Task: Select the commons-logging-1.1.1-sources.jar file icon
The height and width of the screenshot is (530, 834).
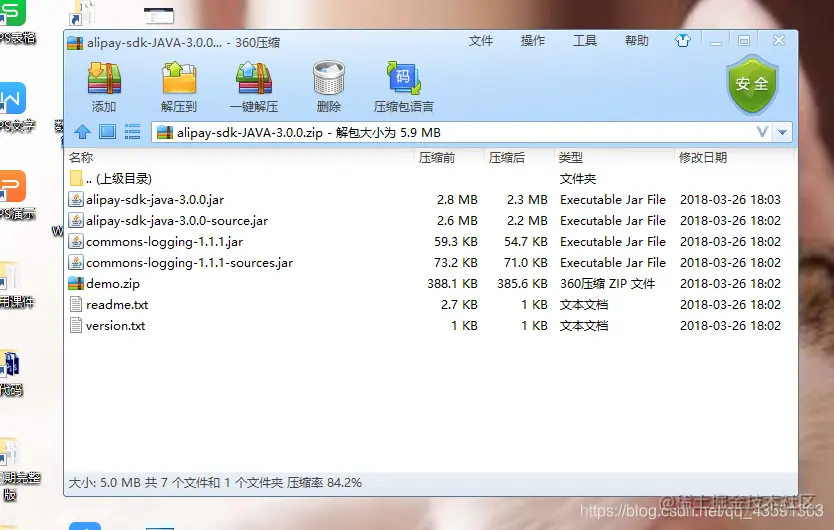Action: (x=76, y=262)
